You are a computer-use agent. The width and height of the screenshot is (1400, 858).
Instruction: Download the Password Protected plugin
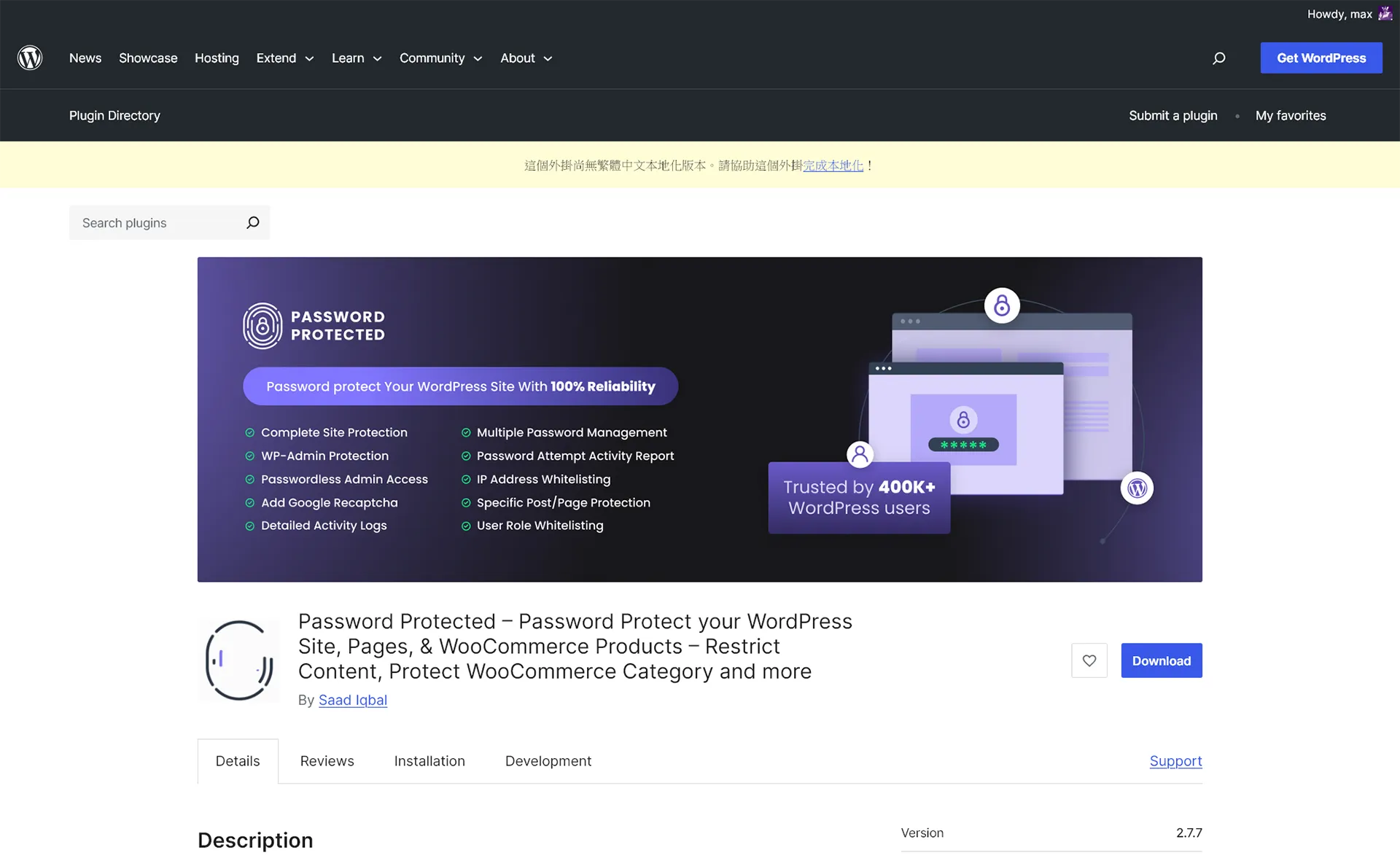click(x=1162, y=660)
